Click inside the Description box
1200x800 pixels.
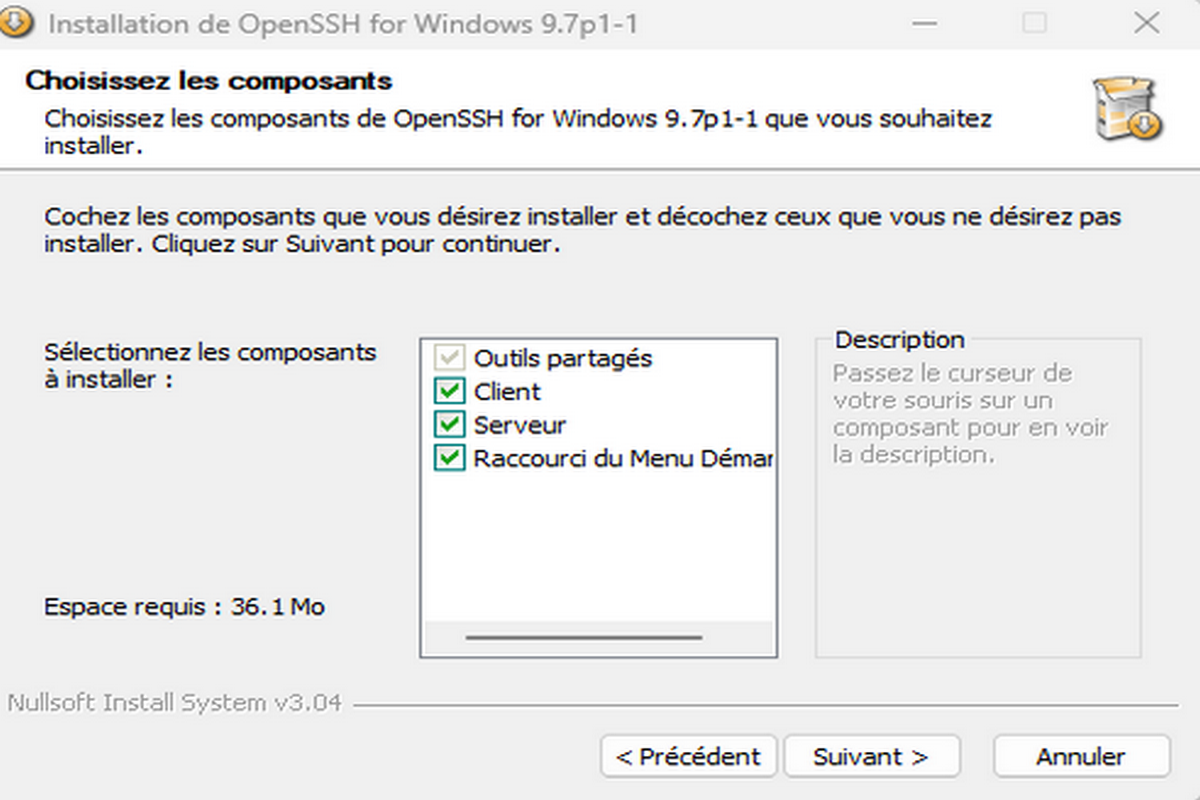point(977,540)
